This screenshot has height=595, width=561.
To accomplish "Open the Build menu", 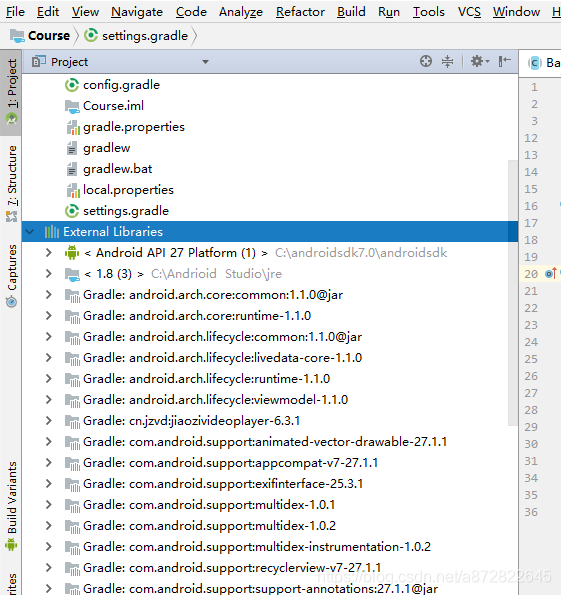I will (351, 12).
